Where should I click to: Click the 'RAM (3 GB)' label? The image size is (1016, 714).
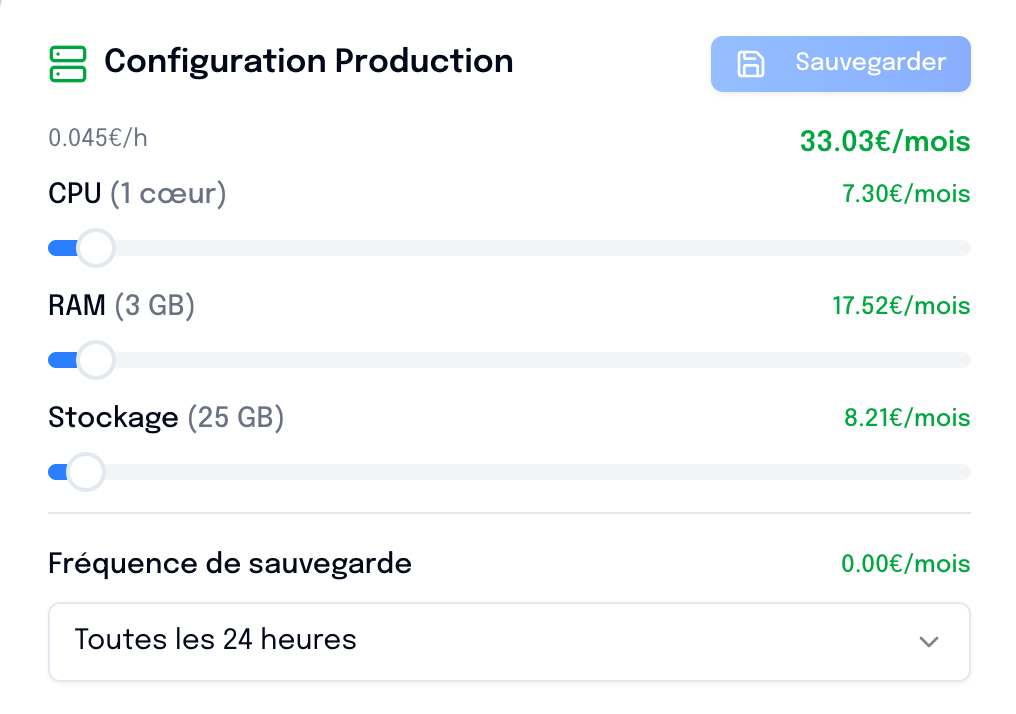121,306
